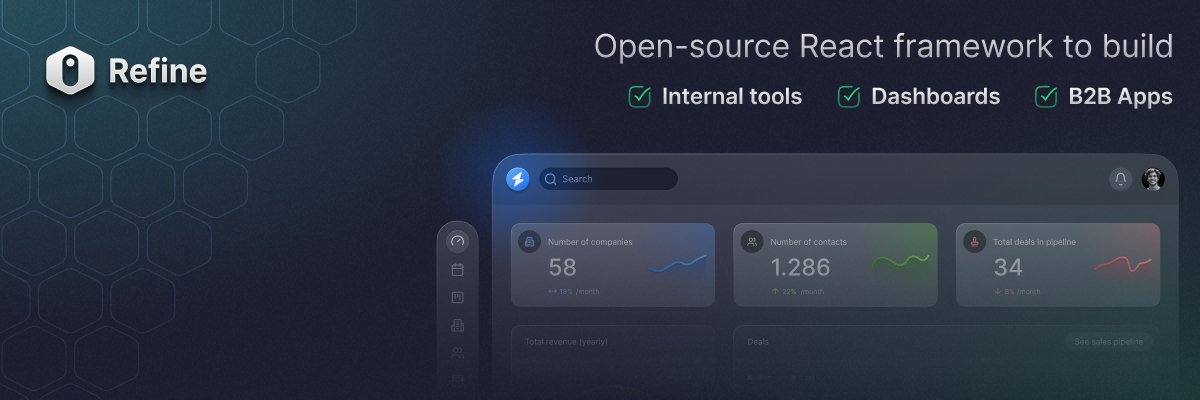Click the Number of companies card icon
The width and height of the screenshot is (1200, 400).
(x=530, y=242)
